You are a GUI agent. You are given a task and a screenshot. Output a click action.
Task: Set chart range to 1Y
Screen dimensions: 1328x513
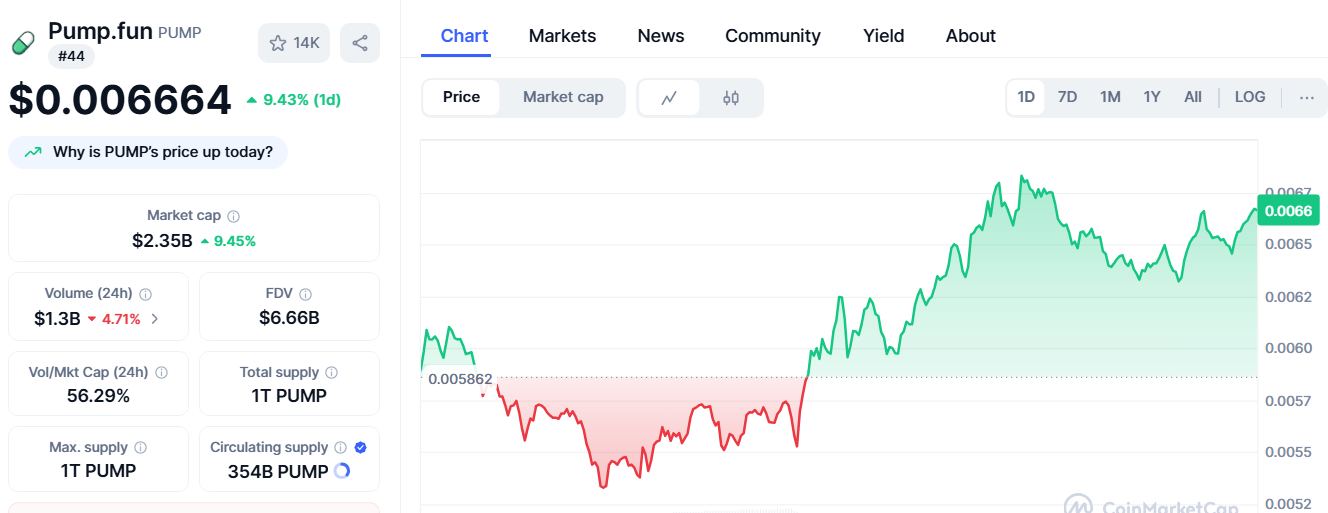[x=1152, y=97]
